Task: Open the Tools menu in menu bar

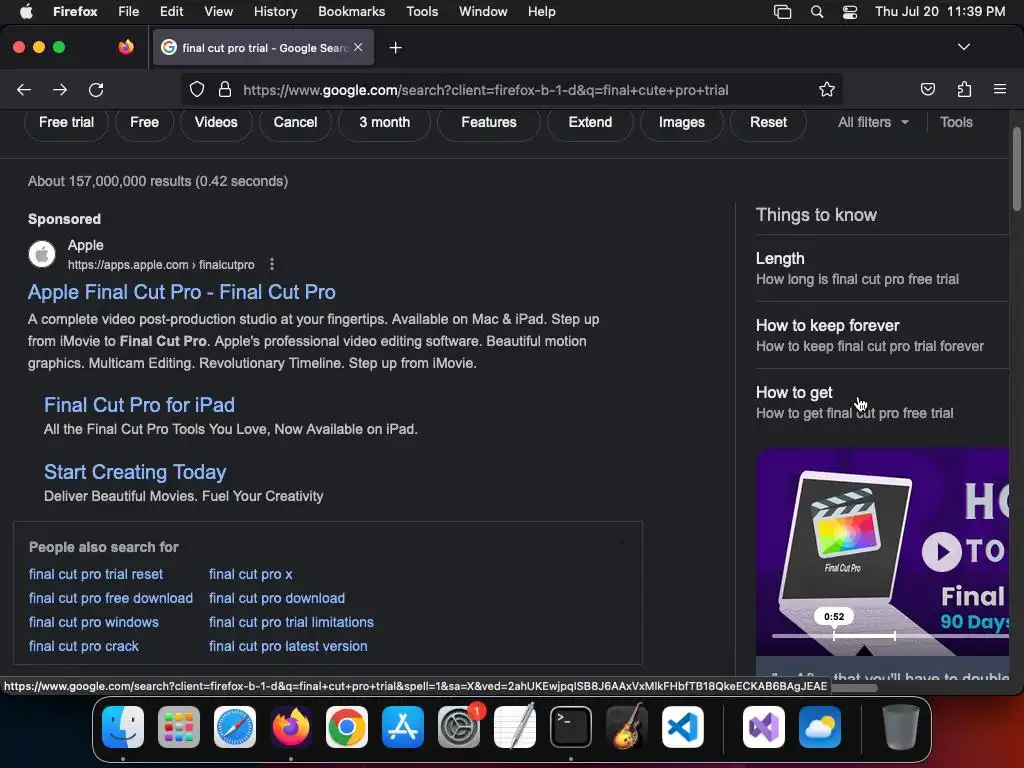Action: (x=422, y=12)
